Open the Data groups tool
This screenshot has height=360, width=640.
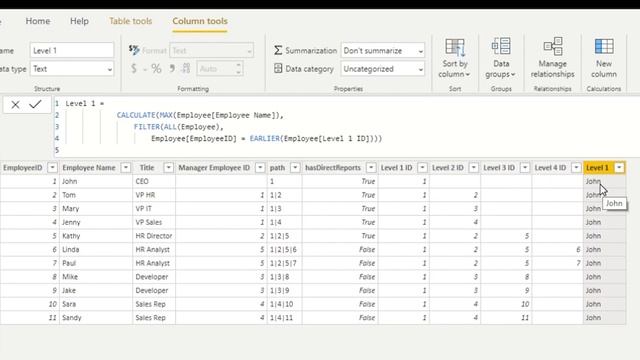(501, 58)
